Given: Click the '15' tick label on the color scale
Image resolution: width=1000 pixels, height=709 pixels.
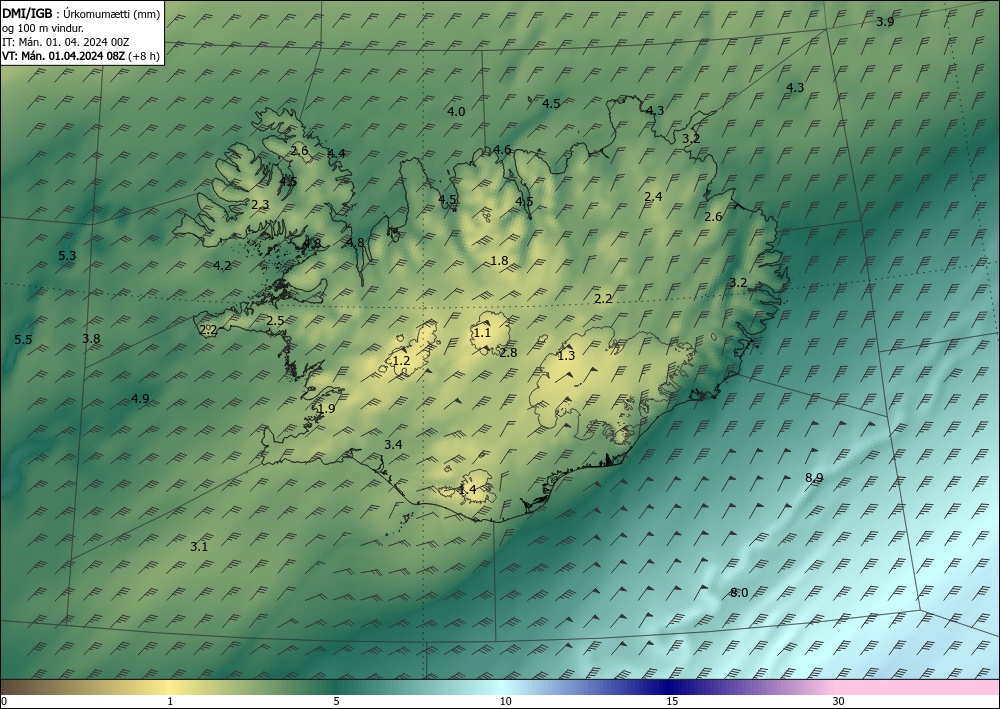Looking at the screenshot, I should pyautogui.click(x=672, y=702).
